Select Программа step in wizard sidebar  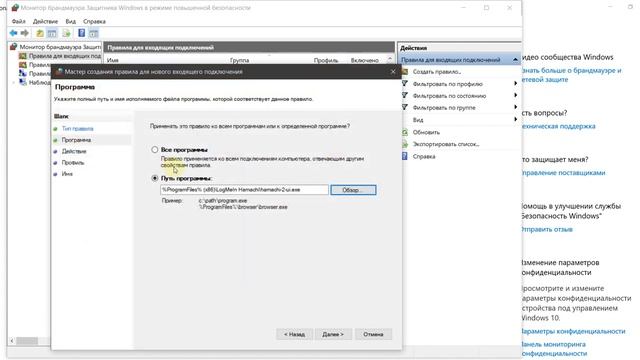(76, 140)
